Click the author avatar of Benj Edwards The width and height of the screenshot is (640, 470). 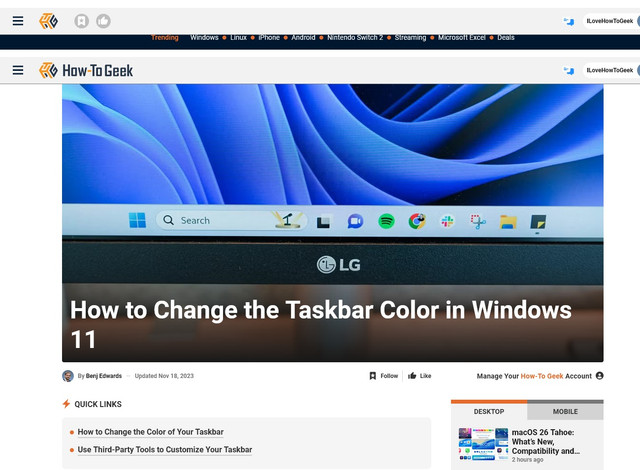(x=68, y=376)
